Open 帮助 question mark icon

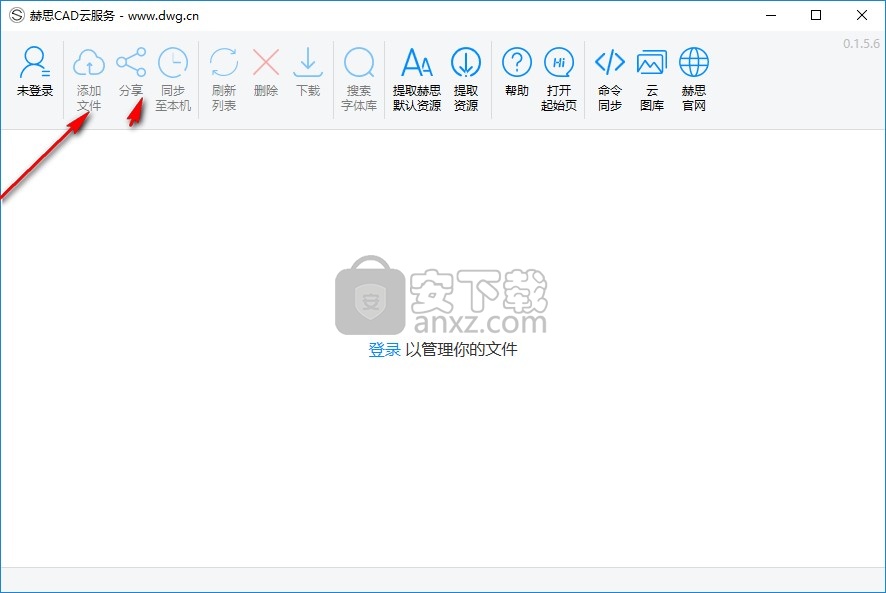(516, 62)
